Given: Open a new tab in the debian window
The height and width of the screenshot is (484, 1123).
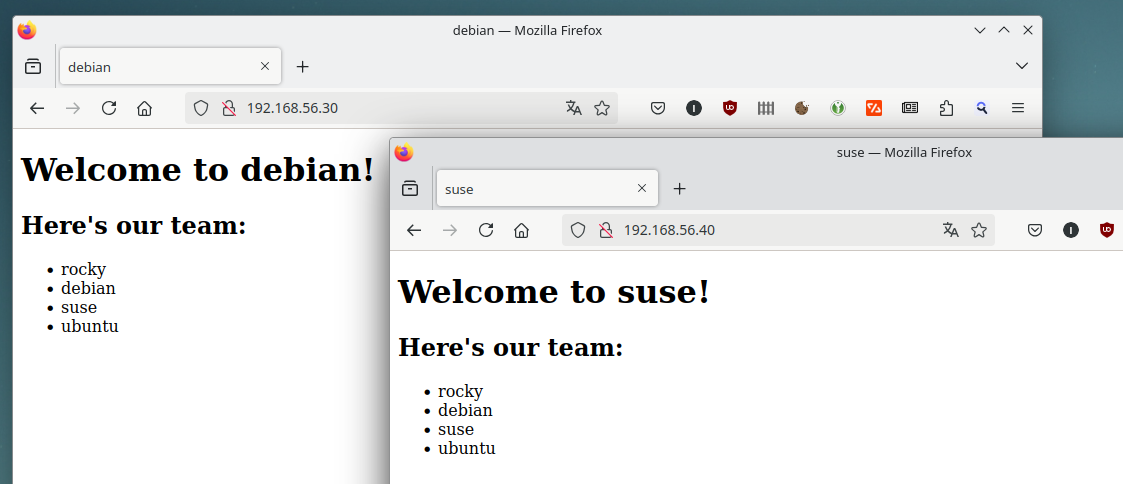Looking at the screenshot, I should click(303, 67).
